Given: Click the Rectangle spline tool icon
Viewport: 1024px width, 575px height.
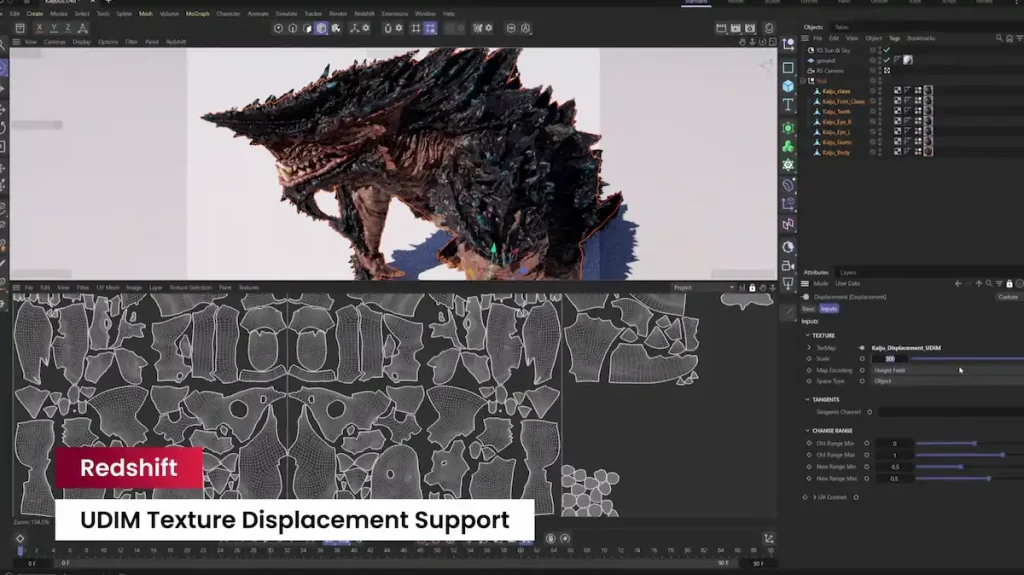Looking at the screenshot, I should tap(788, 67).
